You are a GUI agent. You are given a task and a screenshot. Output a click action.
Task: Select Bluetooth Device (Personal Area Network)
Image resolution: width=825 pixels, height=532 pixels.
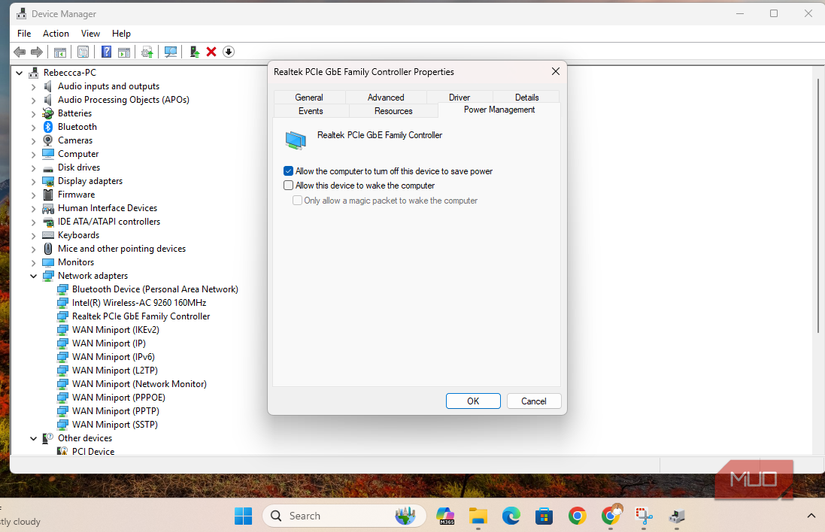(155, 289)
